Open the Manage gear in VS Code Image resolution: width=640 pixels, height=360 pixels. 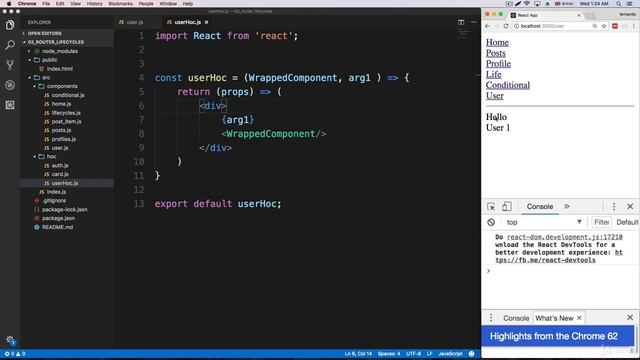pos(10,340)
